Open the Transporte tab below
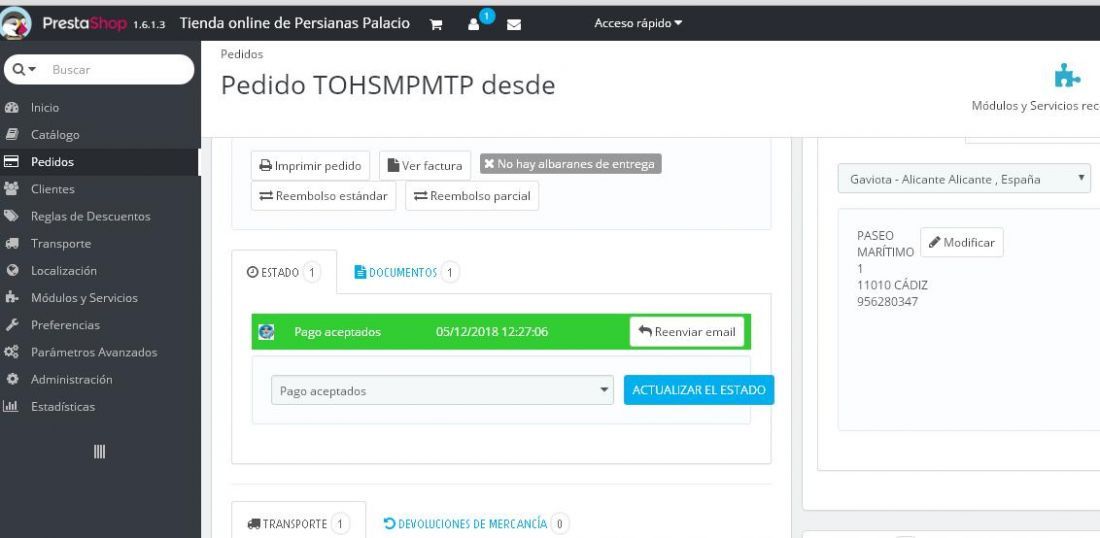 [x=298, y=523]
